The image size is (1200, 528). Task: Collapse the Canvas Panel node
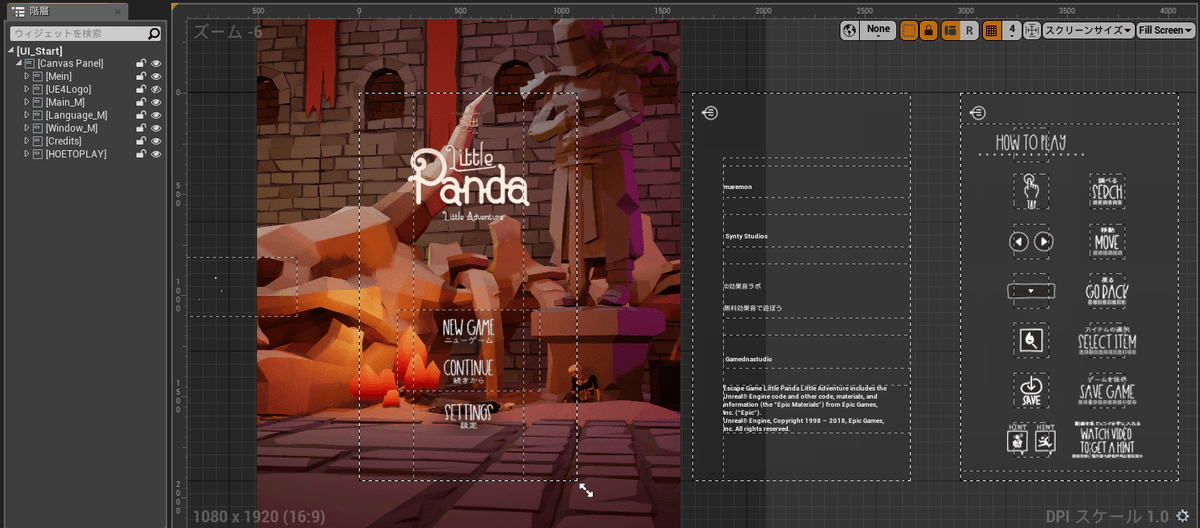(x=19, y=63)
